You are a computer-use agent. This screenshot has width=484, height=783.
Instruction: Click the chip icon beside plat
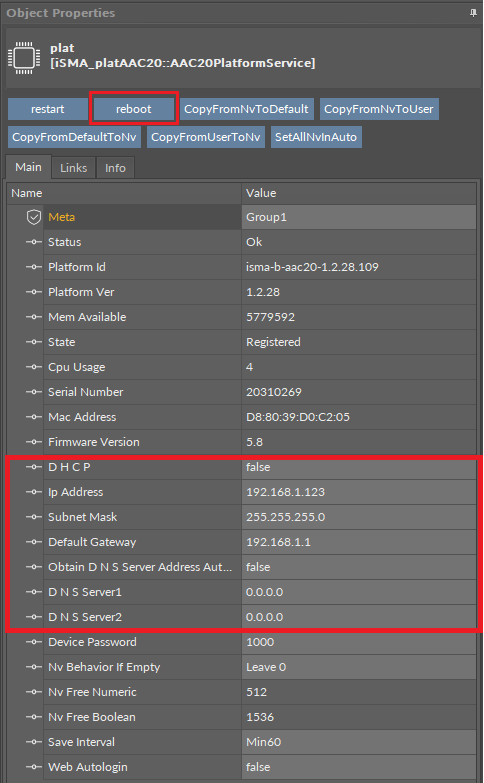coord(24,58)
